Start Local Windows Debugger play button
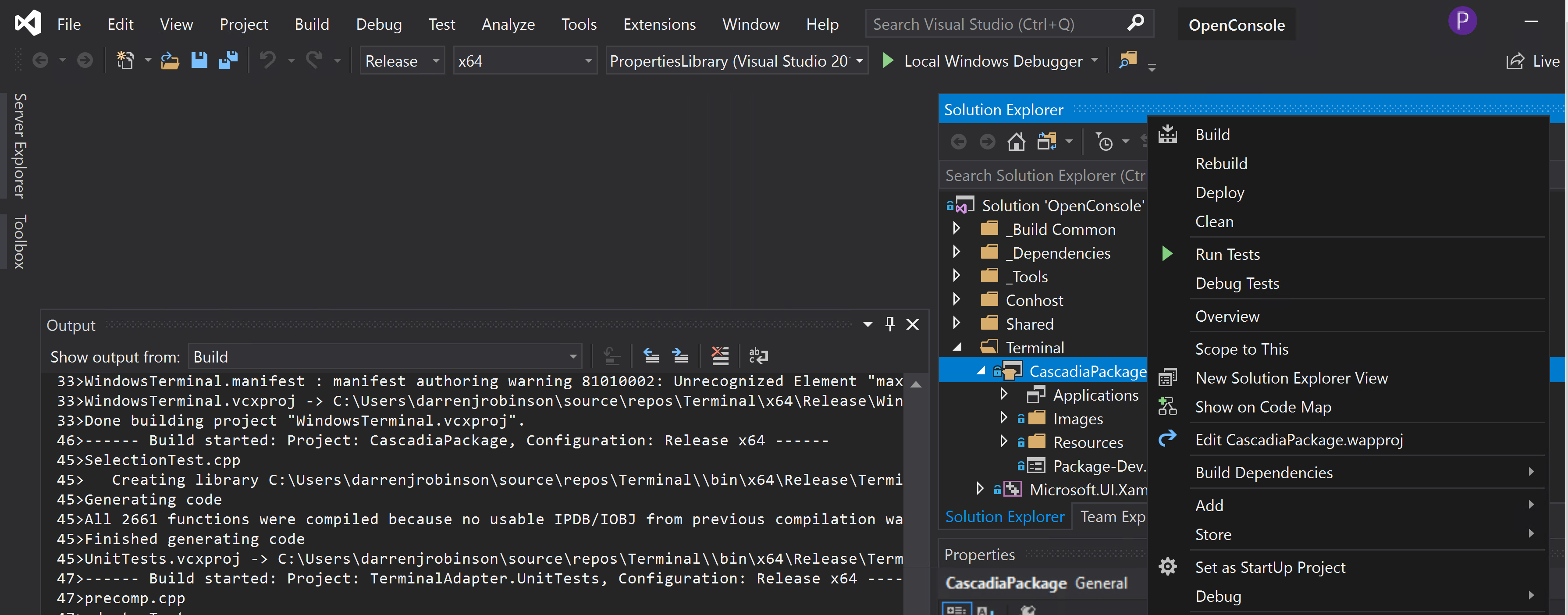The height and width of the screenshot is (615, 1568). (888, 61)
